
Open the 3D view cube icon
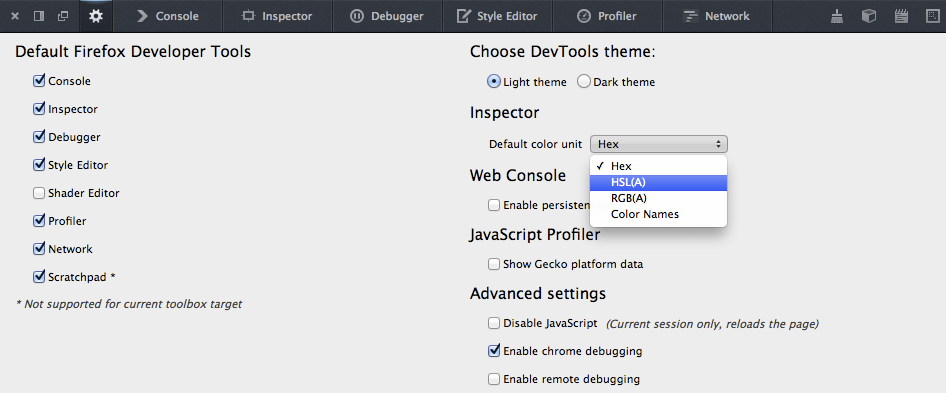tap(869, 16)
